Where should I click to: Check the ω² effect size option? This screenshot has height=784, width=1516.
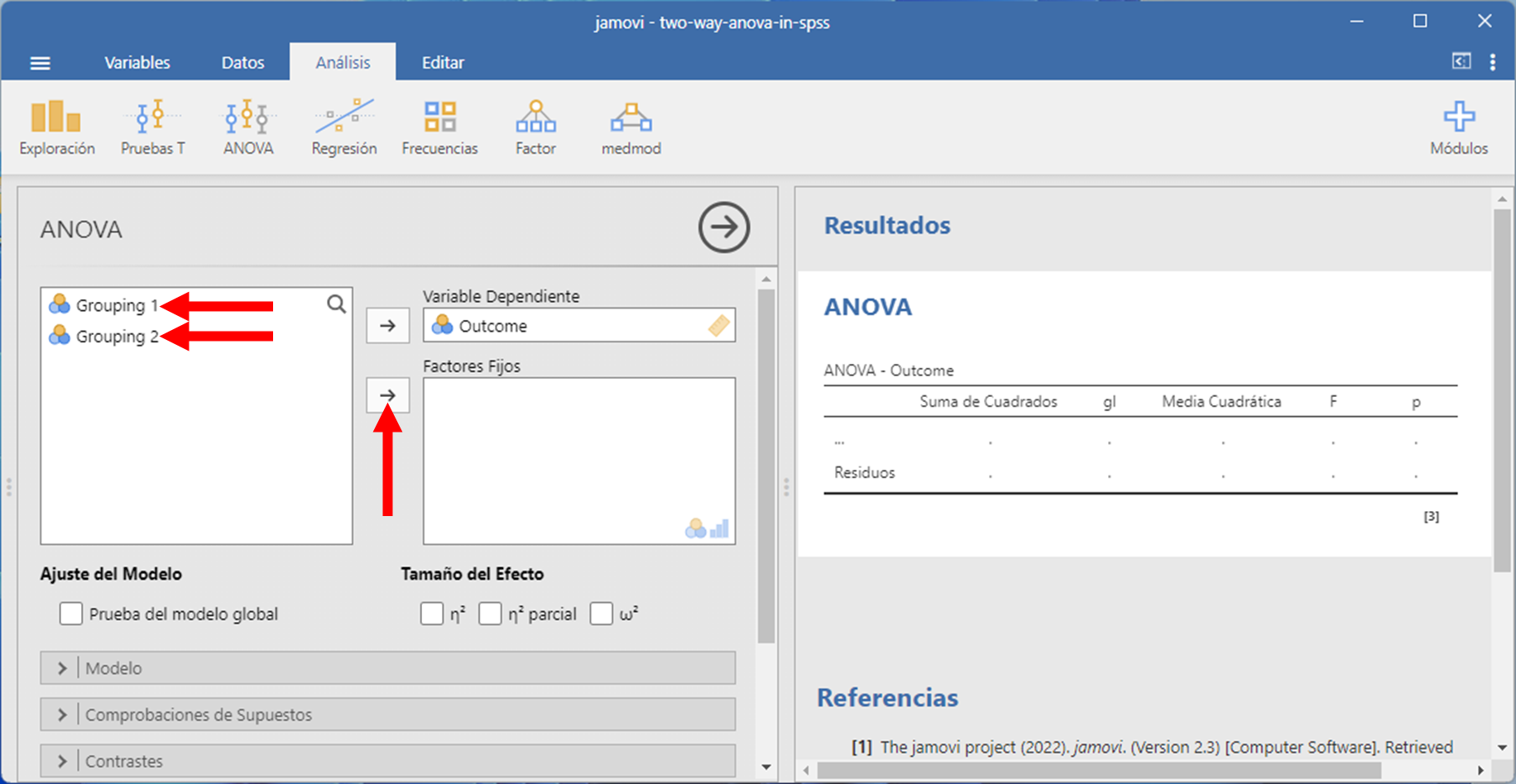point(602,614)
